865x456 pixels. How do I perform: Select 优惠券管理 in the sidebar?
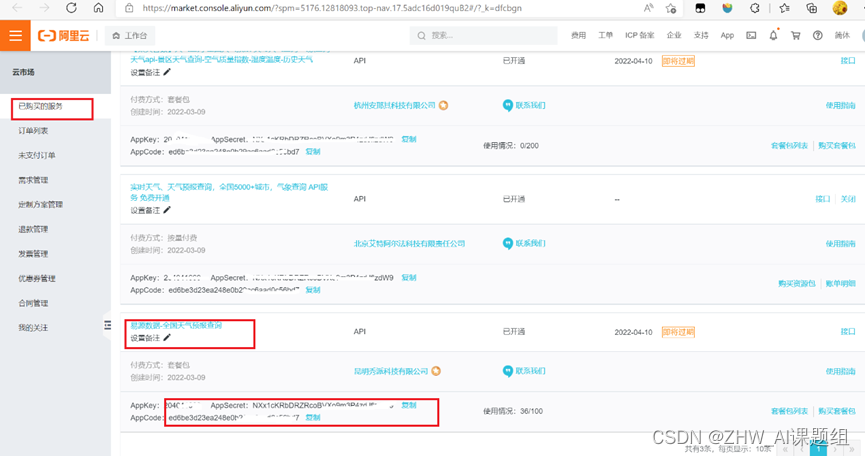click(37, 278)
